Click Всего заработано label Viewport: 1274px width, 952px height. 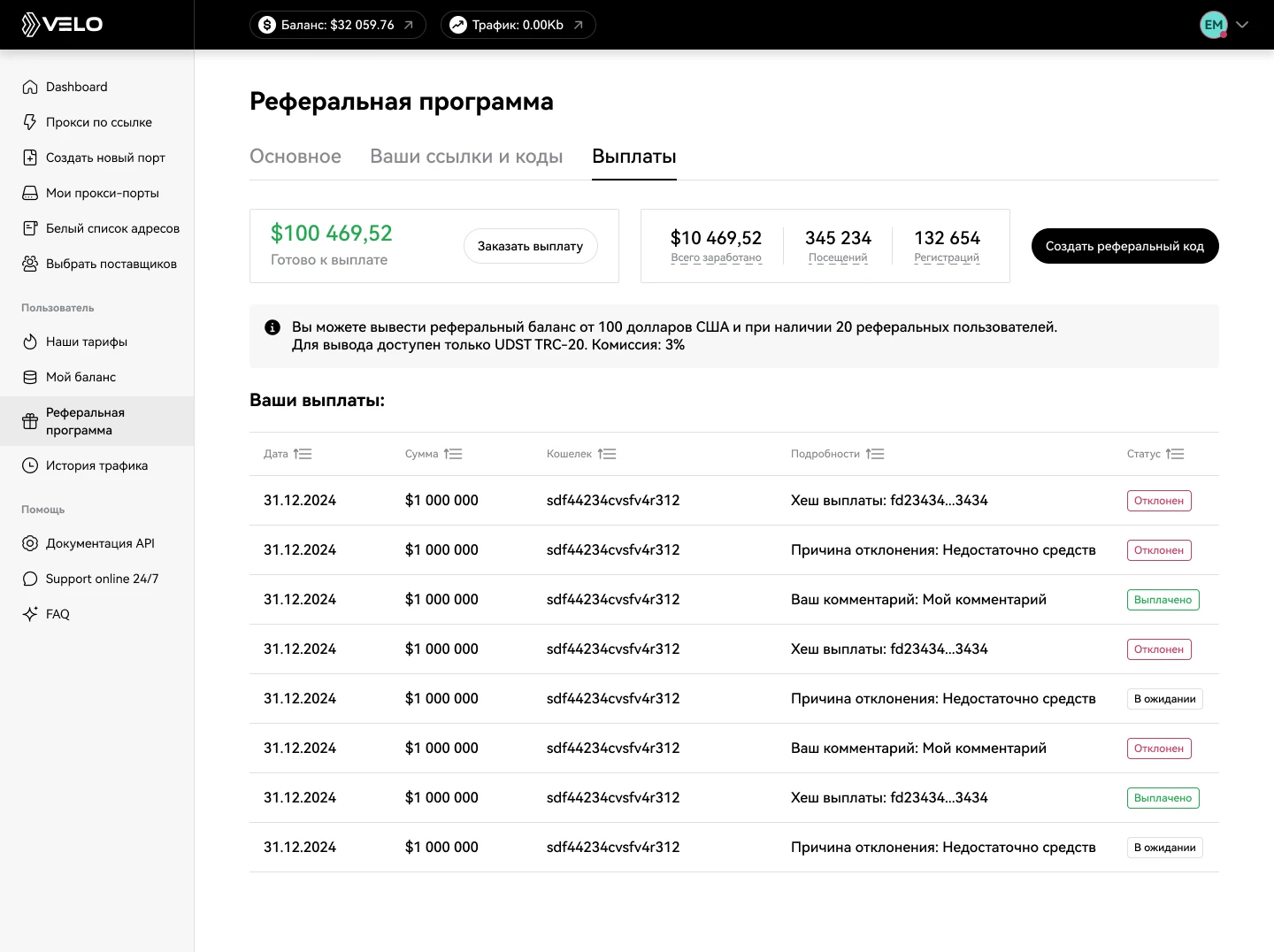point(717,257)
